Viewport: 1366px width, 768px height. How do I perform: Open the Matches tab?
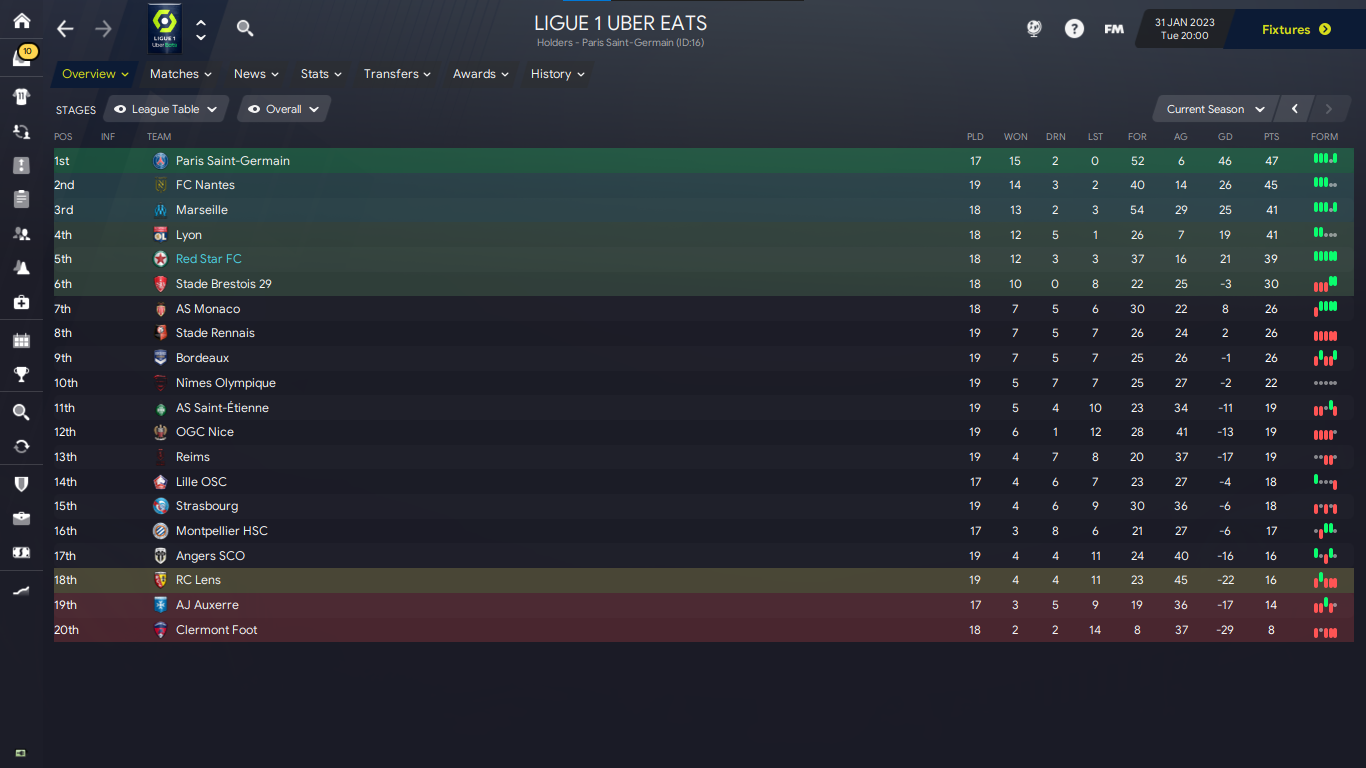coord(180,74)
